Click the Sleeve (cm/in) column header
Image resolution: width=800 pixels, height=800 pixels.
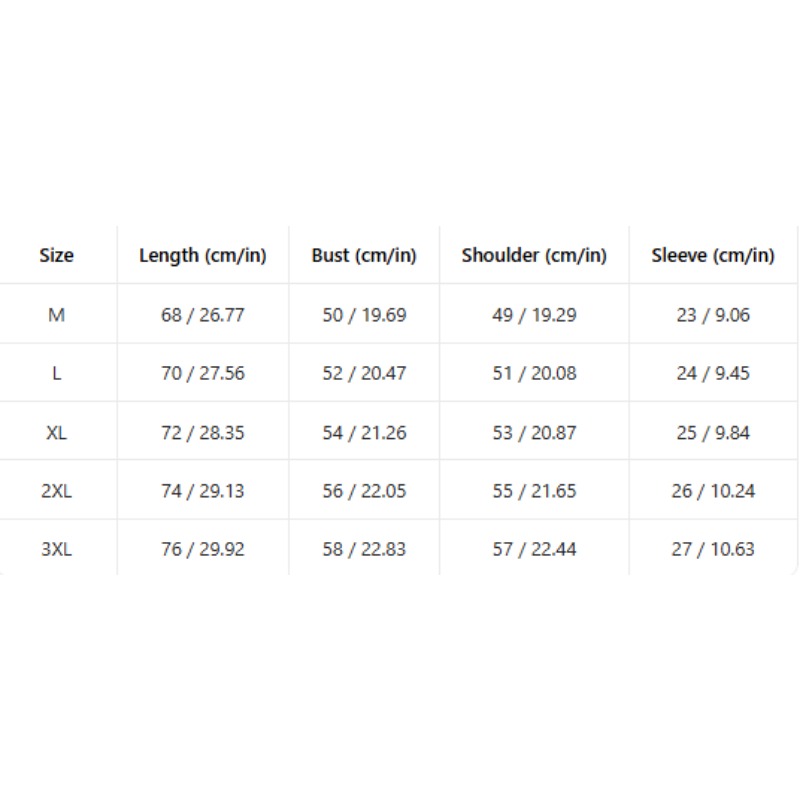pyautogui.click(x=713, y=255)
